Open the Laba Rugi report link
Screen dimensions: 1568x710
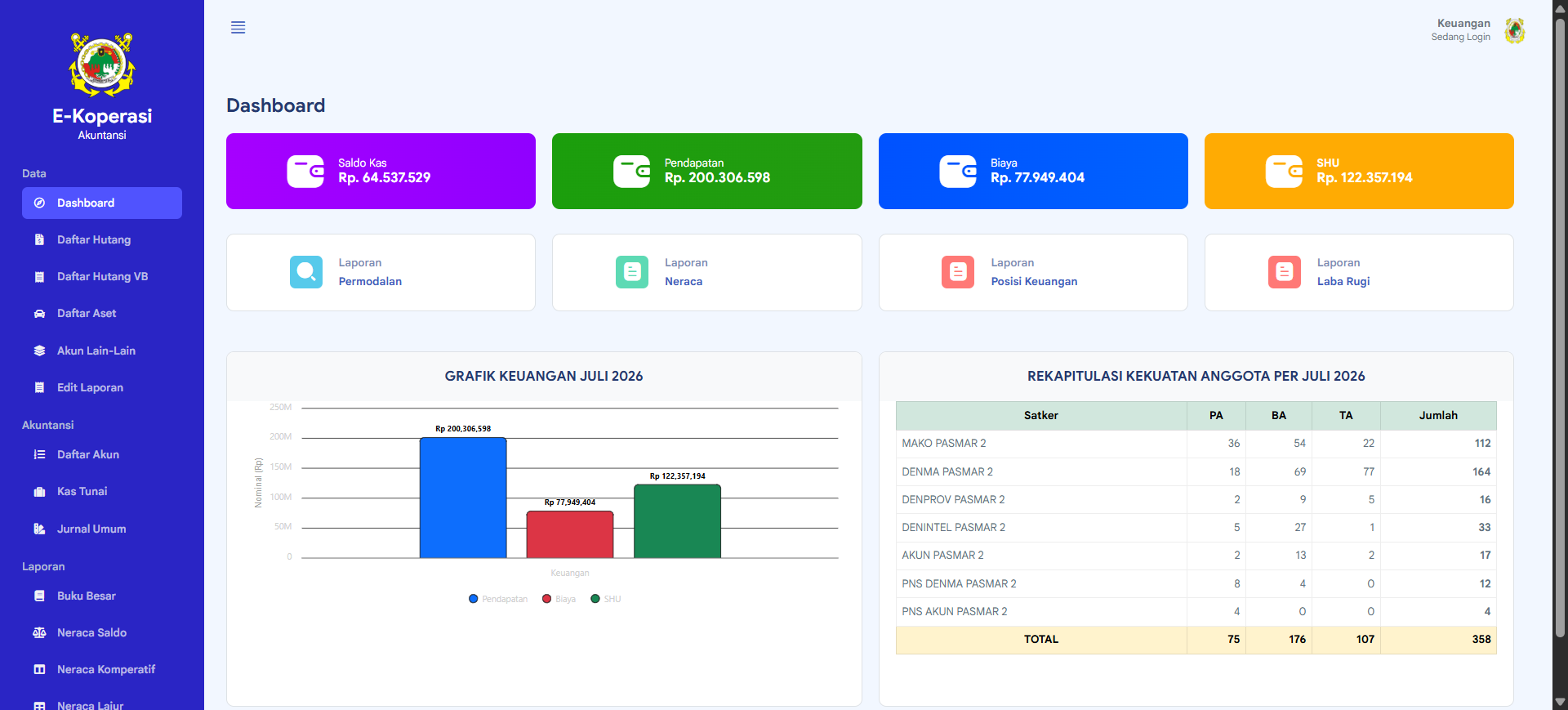click(x=1343, y=281)
